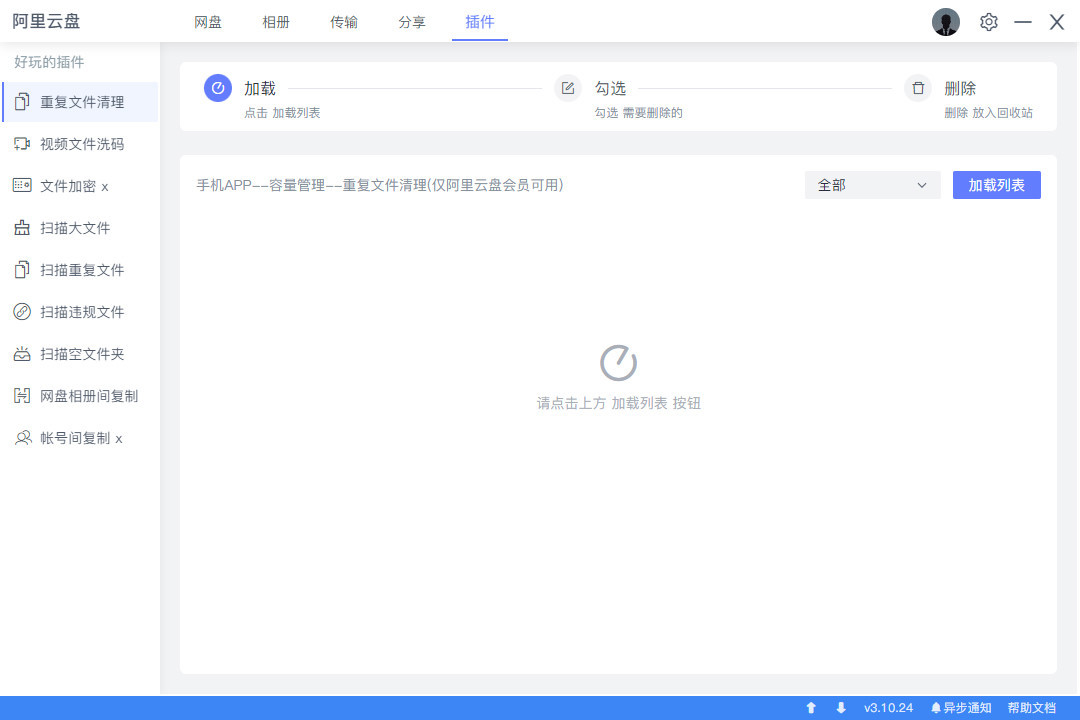This screenshot has height=720, width=1080.
Task: Switch to the 网盘 tab
Action: (208, 22)
